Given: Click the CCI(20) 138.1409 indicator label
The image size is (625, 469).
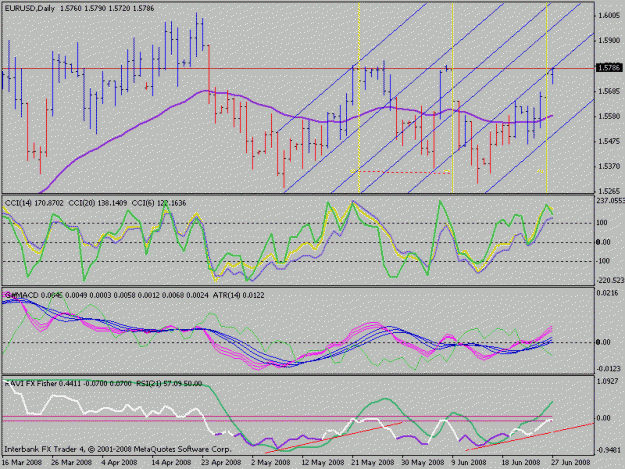Looking at the screenshot, I should coord(98,203).
